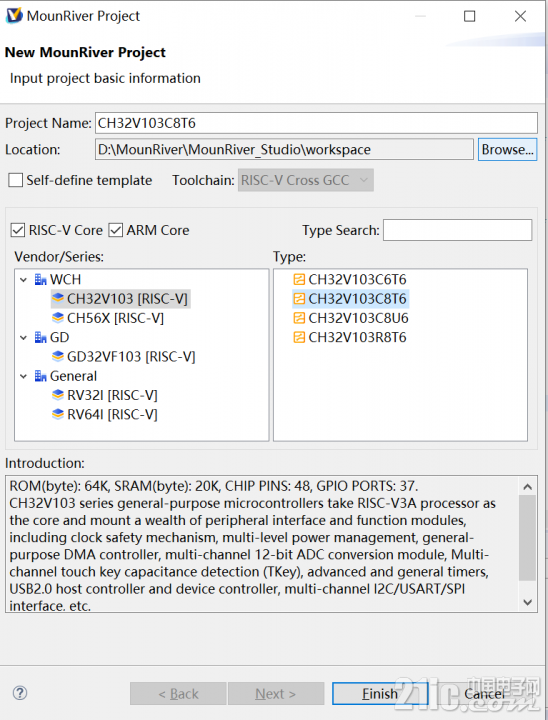Click the Browse... button for location
The width and height of the screenshot is (548, 720).
tap(507, 150)
